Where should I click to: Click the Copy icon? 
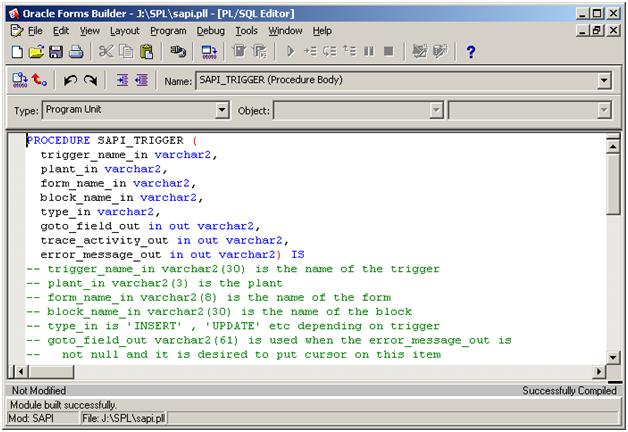pos(127,52)
